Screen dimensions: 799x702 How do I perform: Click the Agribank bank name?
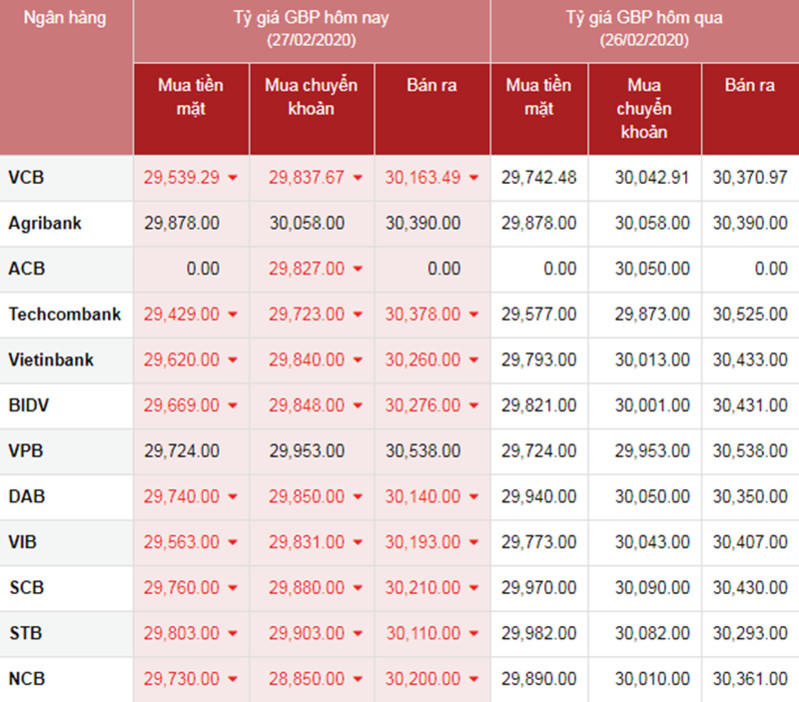[x=45, y=224]
